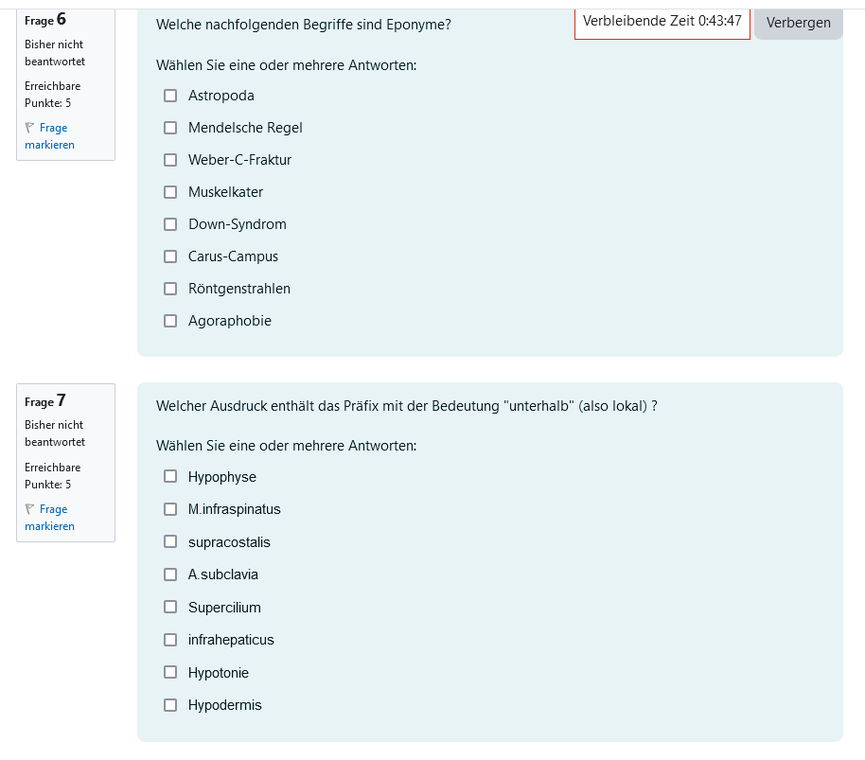865x760 pixels.
Task: Select the infrahepaticus checkbox
Action: [170, 640]
